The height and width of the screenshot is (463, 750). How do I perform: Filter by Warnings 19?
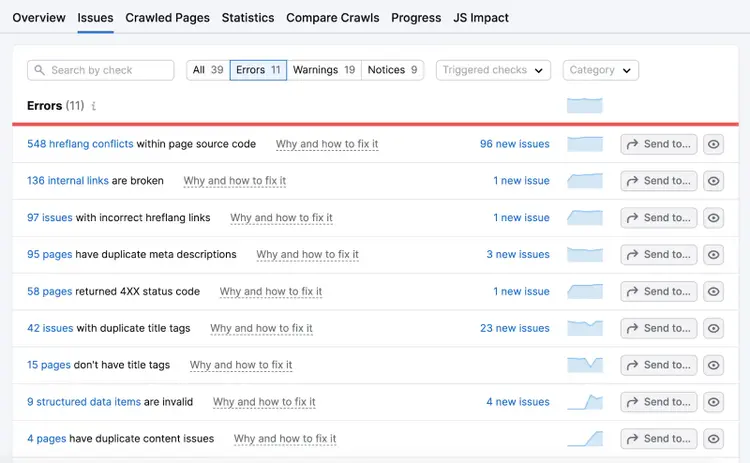324,70
